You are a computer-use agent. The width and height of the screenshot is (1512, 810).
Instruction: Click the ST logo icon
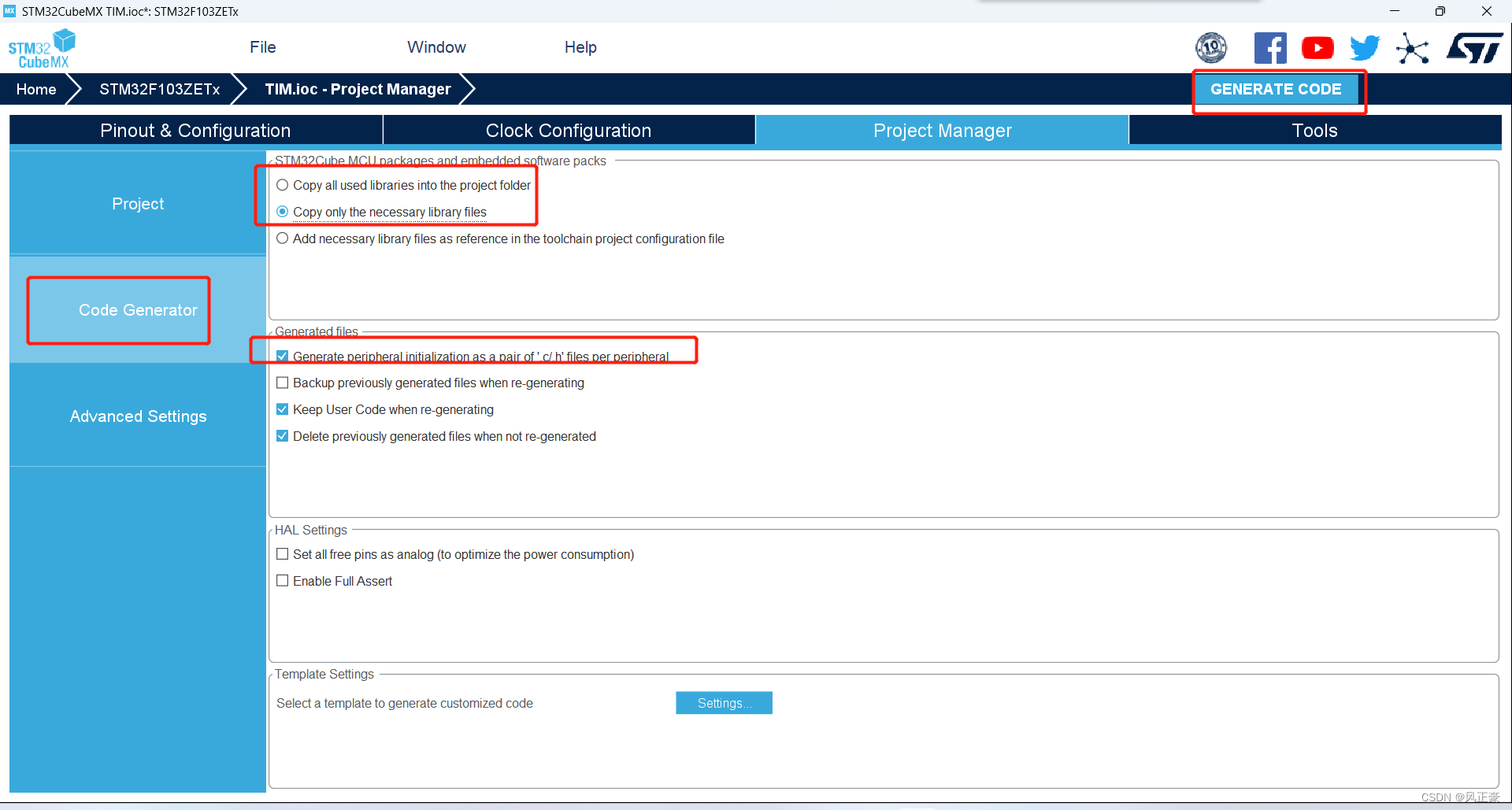(1474, 48)
